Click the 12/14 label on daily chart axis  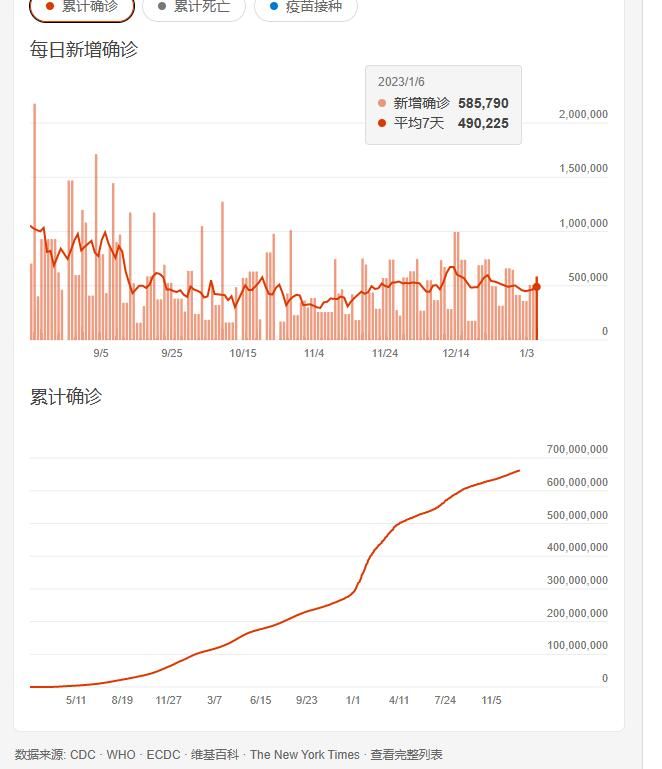click(x=456, y=353)
